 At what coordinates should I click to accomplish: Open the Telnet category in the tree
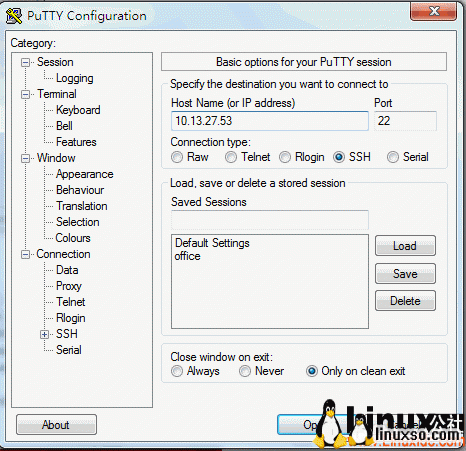coord(71,302)
